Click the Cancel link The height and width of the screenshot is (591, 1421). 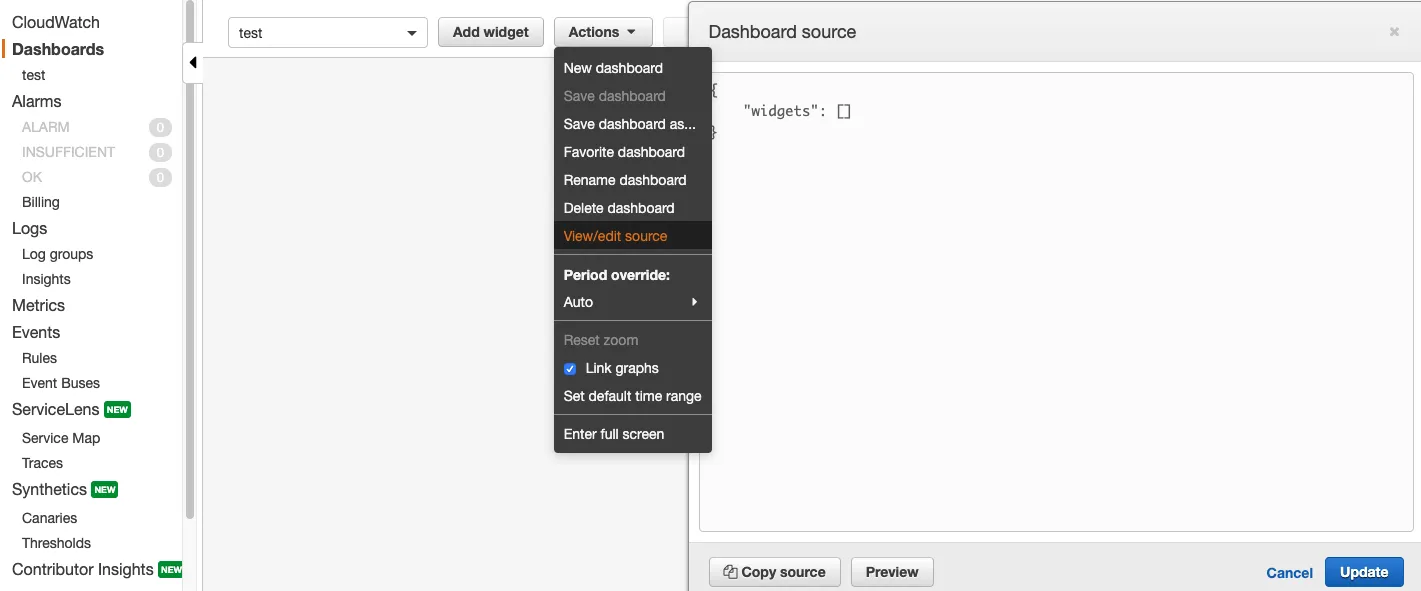(1289, 573)
